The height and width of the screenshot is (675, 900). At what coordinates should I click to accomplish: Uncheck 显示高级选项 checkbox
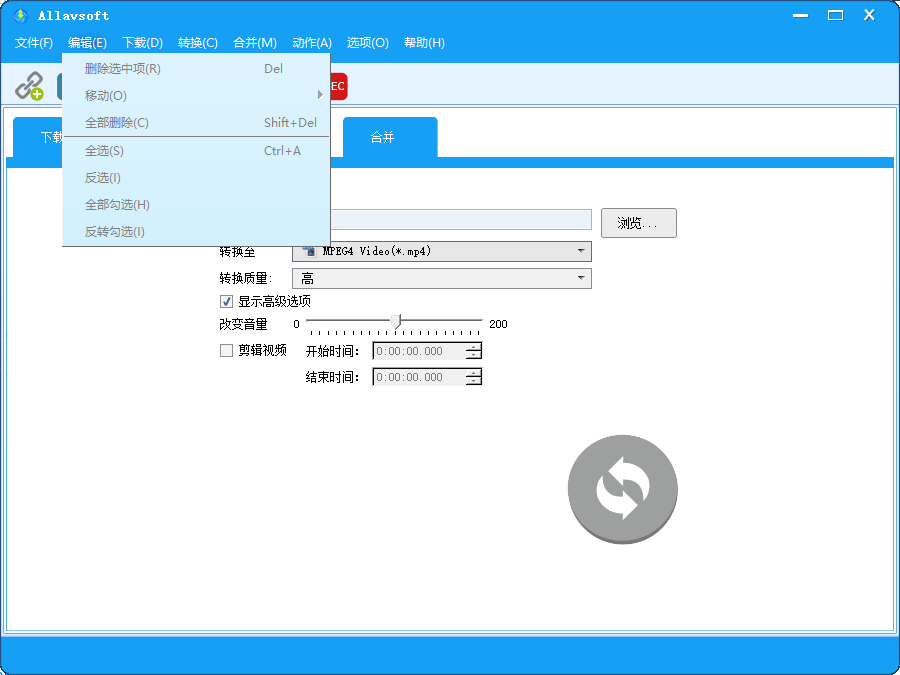pyautogui.click(x=227, y=301)
